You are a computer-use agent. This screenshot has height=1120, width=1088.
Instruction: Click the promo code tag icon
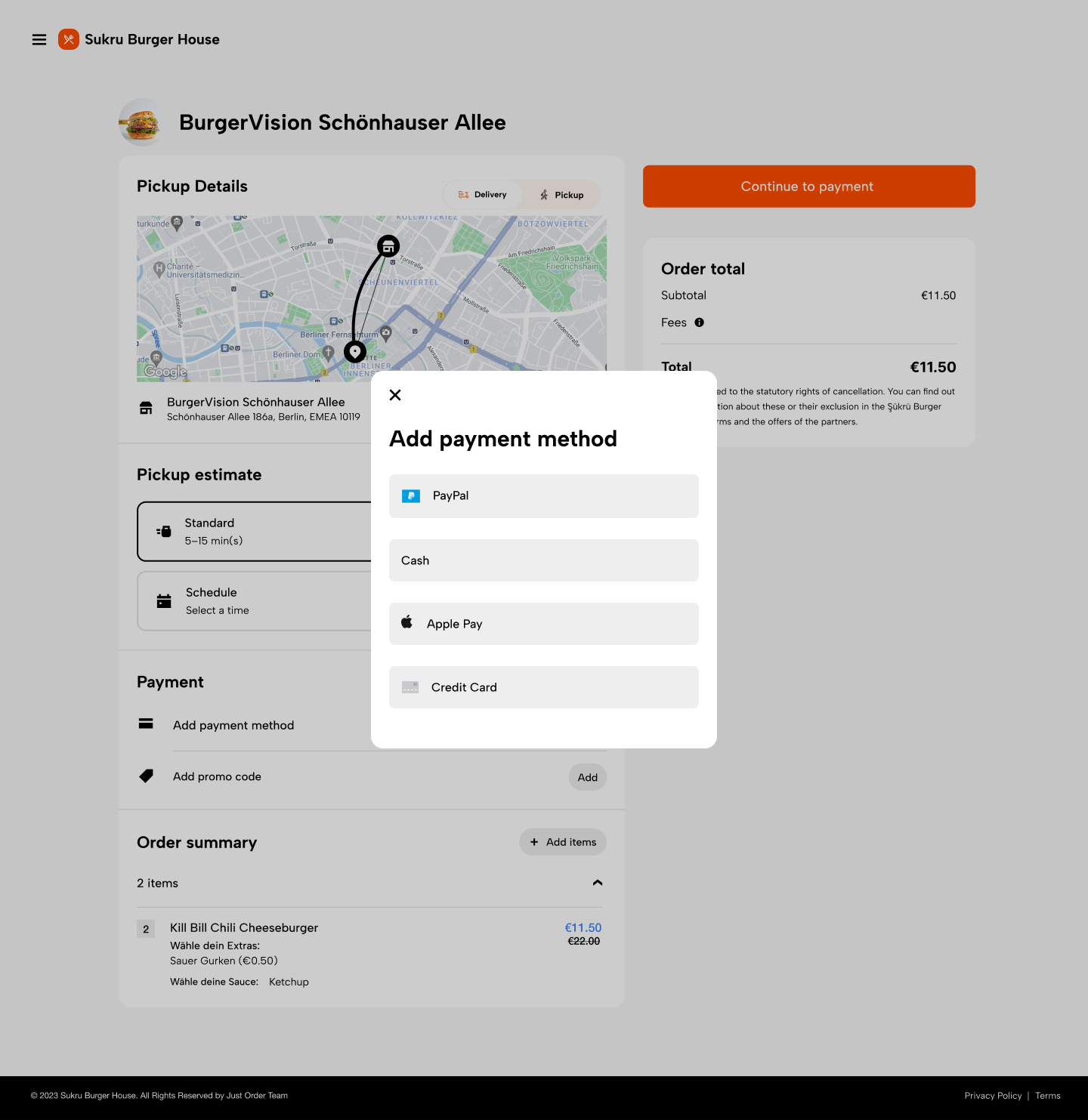(147, 776)
